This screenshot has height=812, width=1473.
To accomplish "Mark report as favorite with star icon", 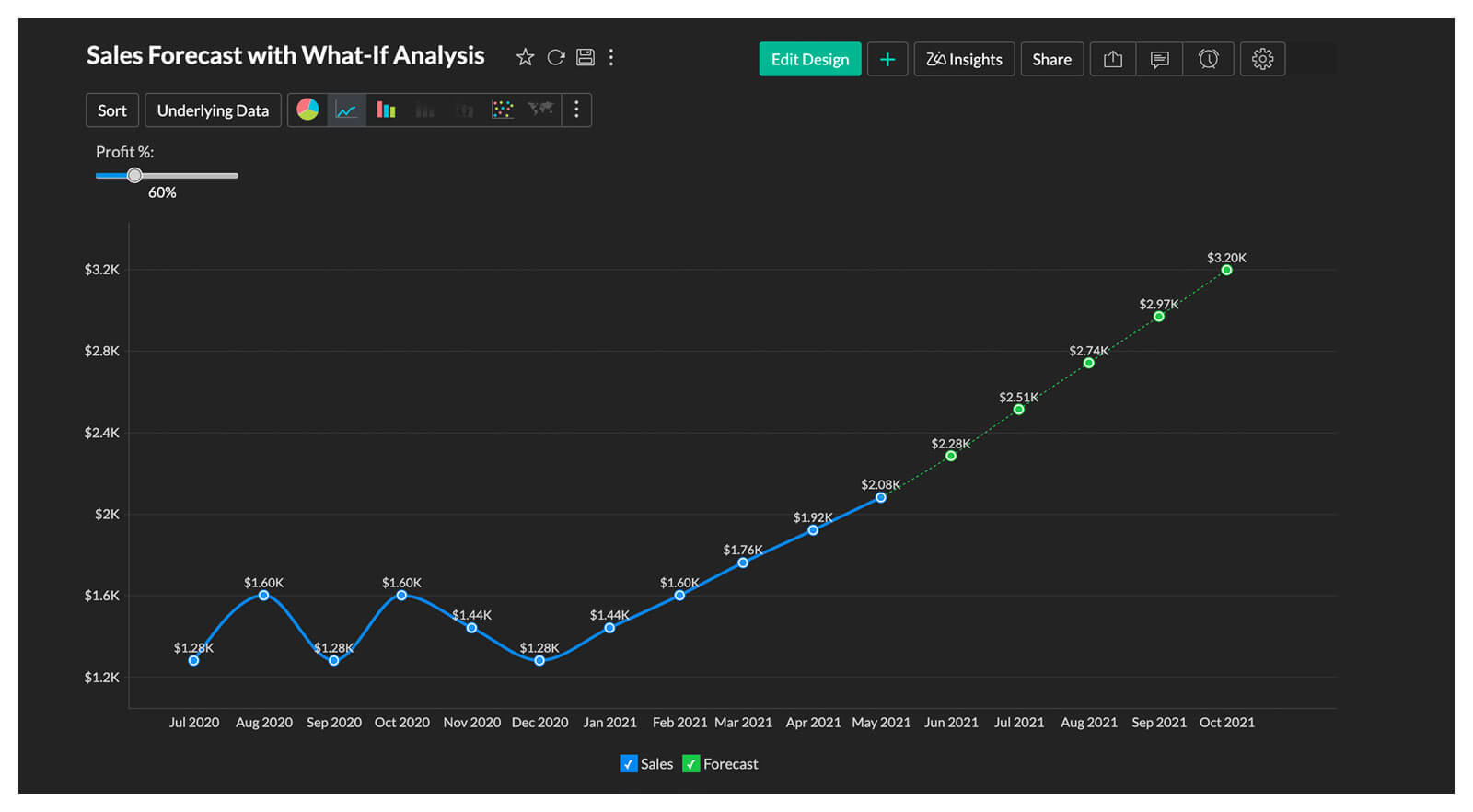I will [x=525, y=58].
